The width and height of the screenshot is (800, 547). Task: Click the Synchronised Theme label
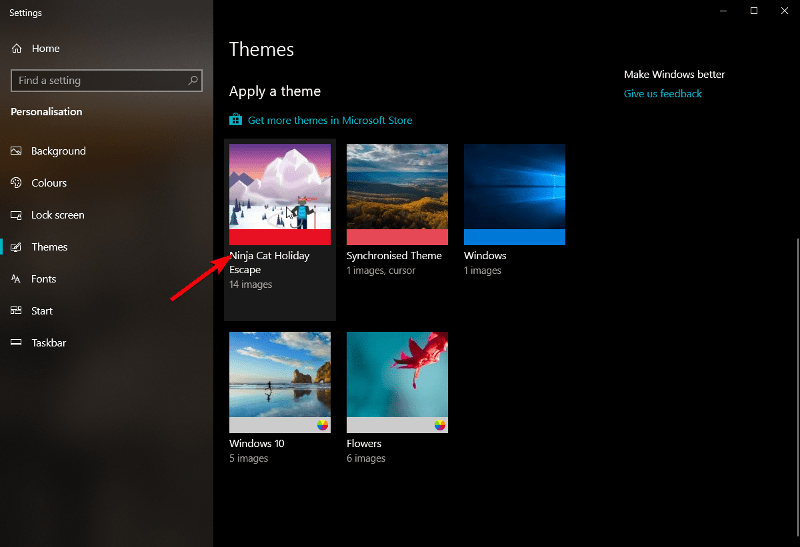[x=394, y=256]
